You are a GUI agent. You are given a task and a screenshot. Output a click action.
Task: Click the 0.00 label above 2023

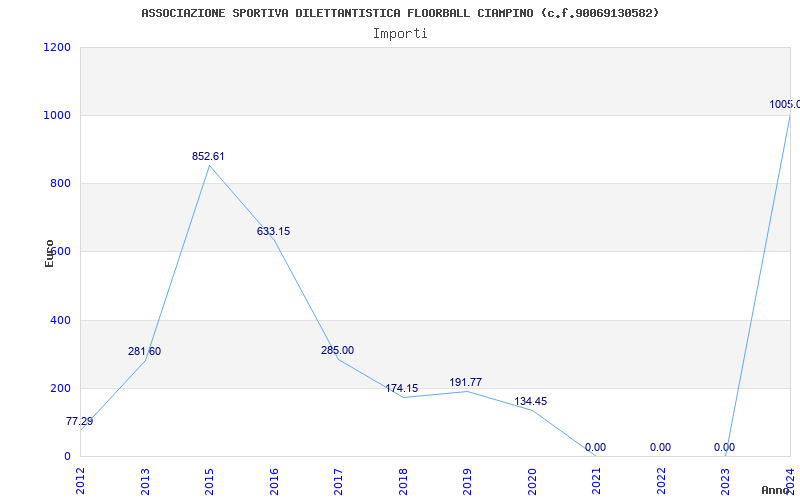[x=724, y=447]
